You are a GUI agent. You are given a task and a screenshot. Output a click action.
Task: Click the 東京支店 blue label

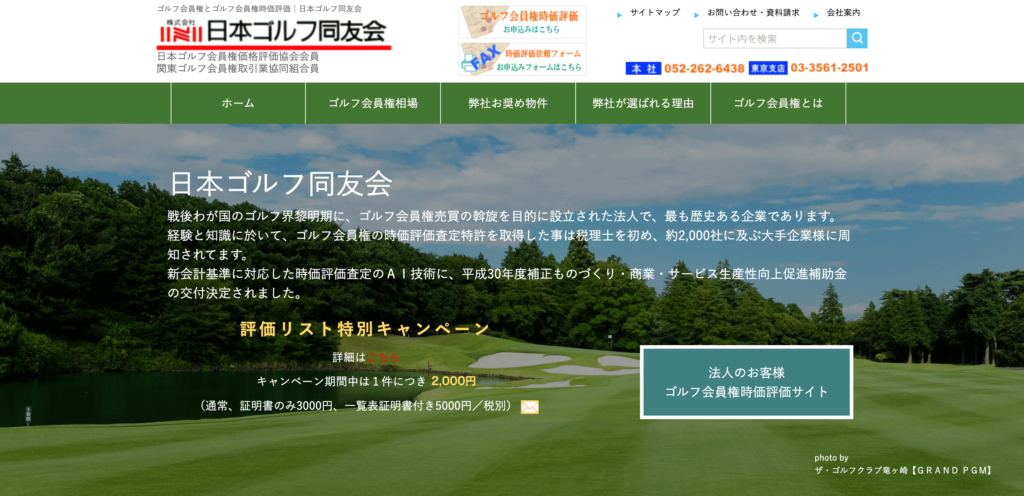[768, 68]
